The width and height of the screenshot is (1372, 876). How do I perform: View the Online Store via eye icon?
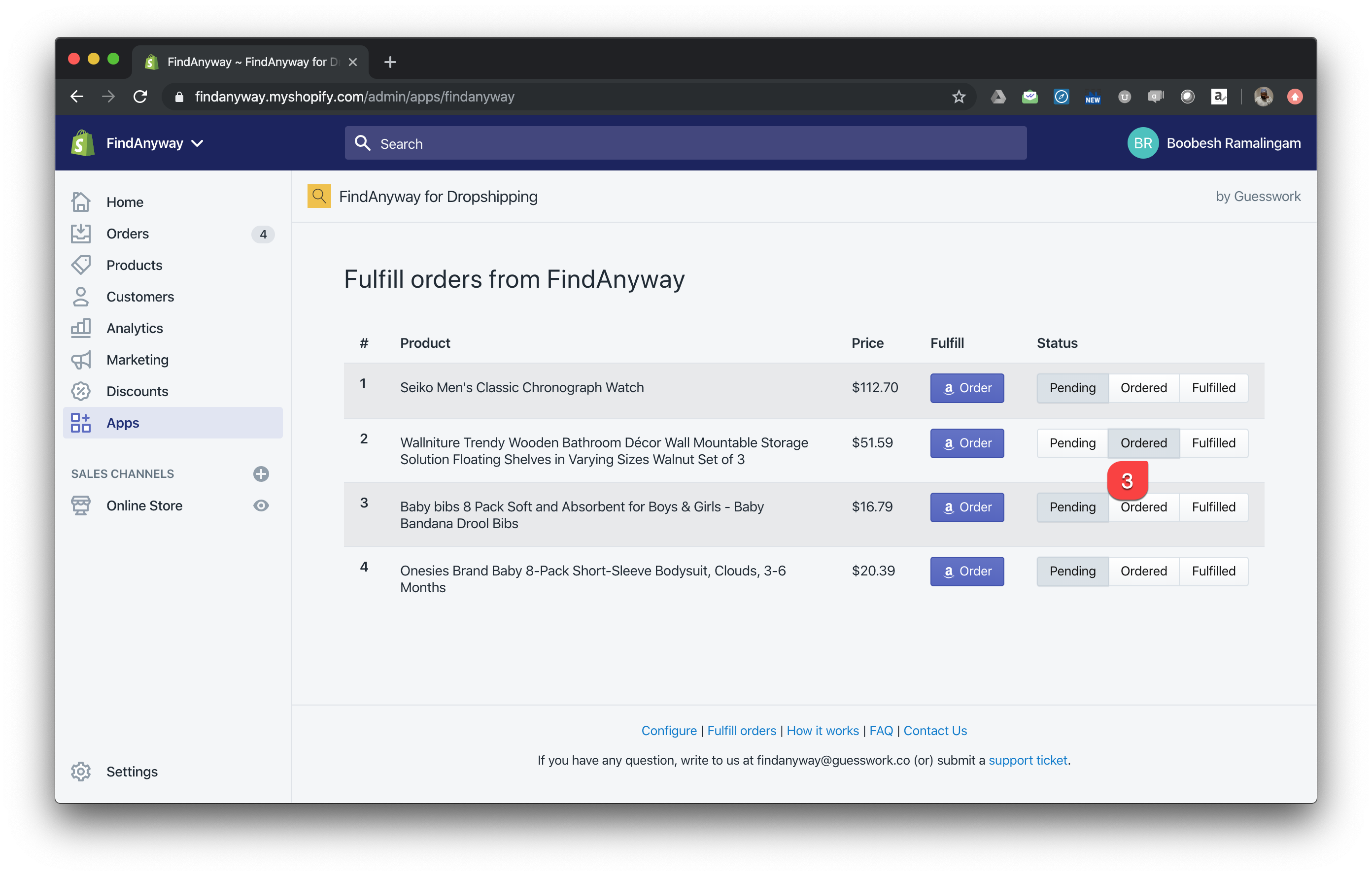(261, 505)
